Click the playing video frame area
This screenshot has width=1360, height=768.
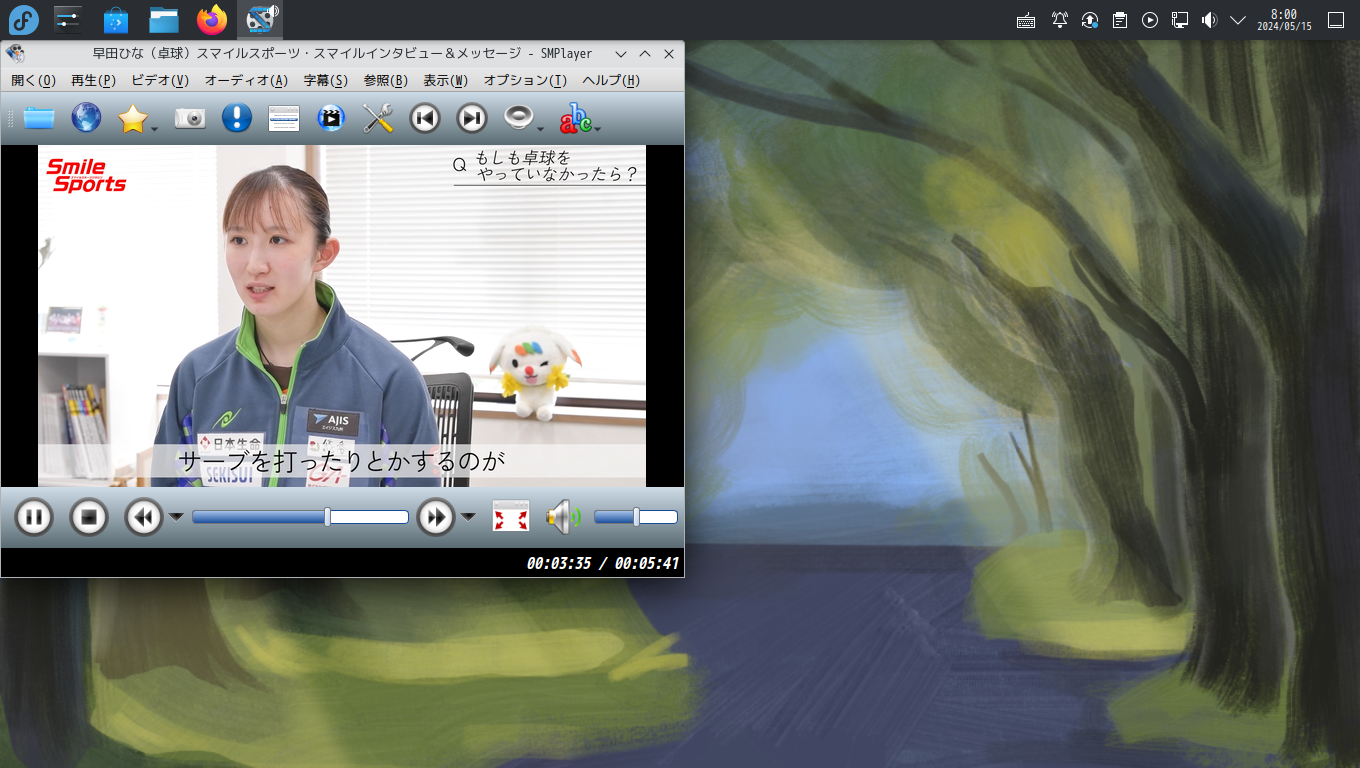coord(342,316)
